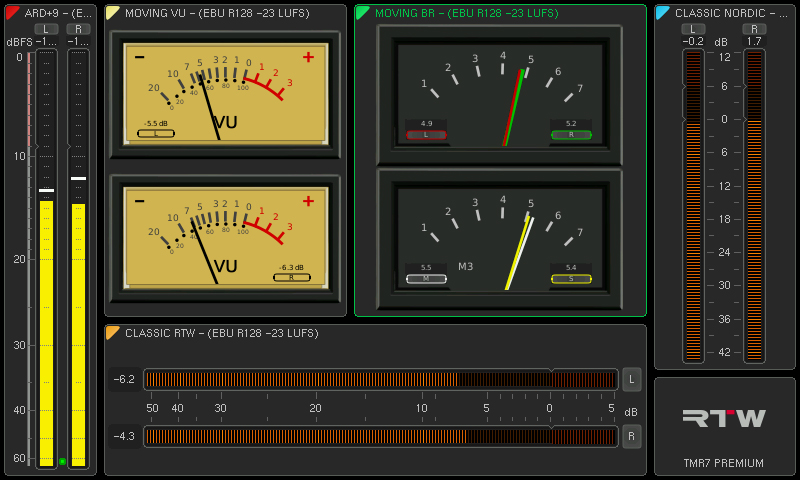The width and height of the screenshot is (800, 480).
Task: Click the -4.3 readout beside R bargraph
Action: 125,436
